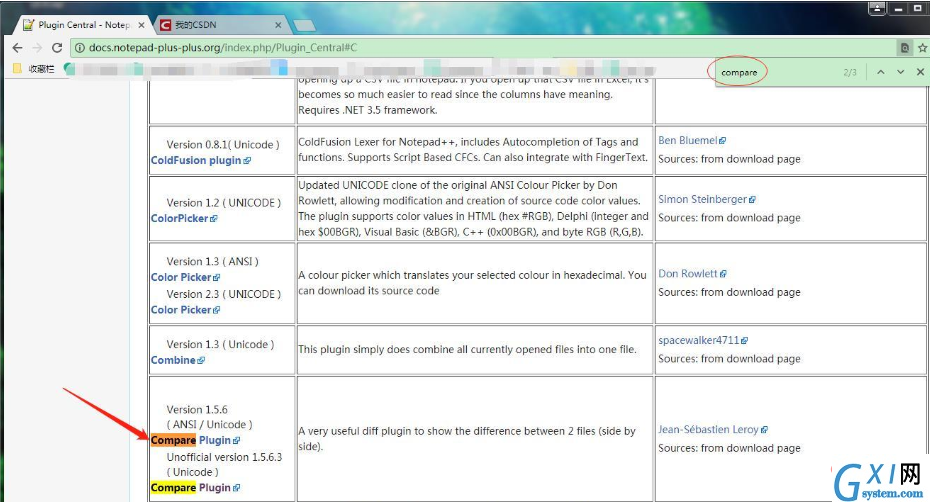
Task: Click the Compare plugin diff description text
Action: [x=467, y=439]
